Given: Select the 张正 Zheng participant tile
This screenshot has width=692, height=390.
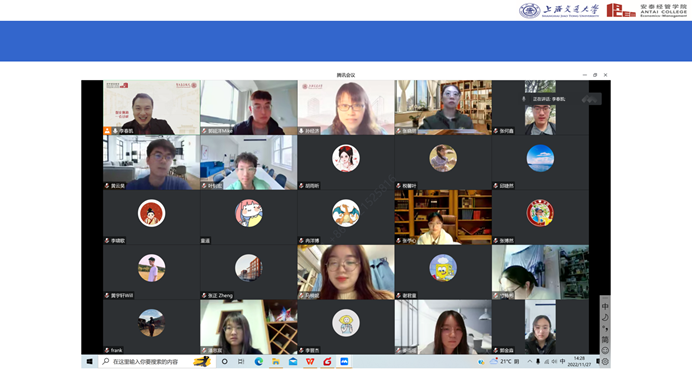Looking at the screenshot, I should coord(248,272).
